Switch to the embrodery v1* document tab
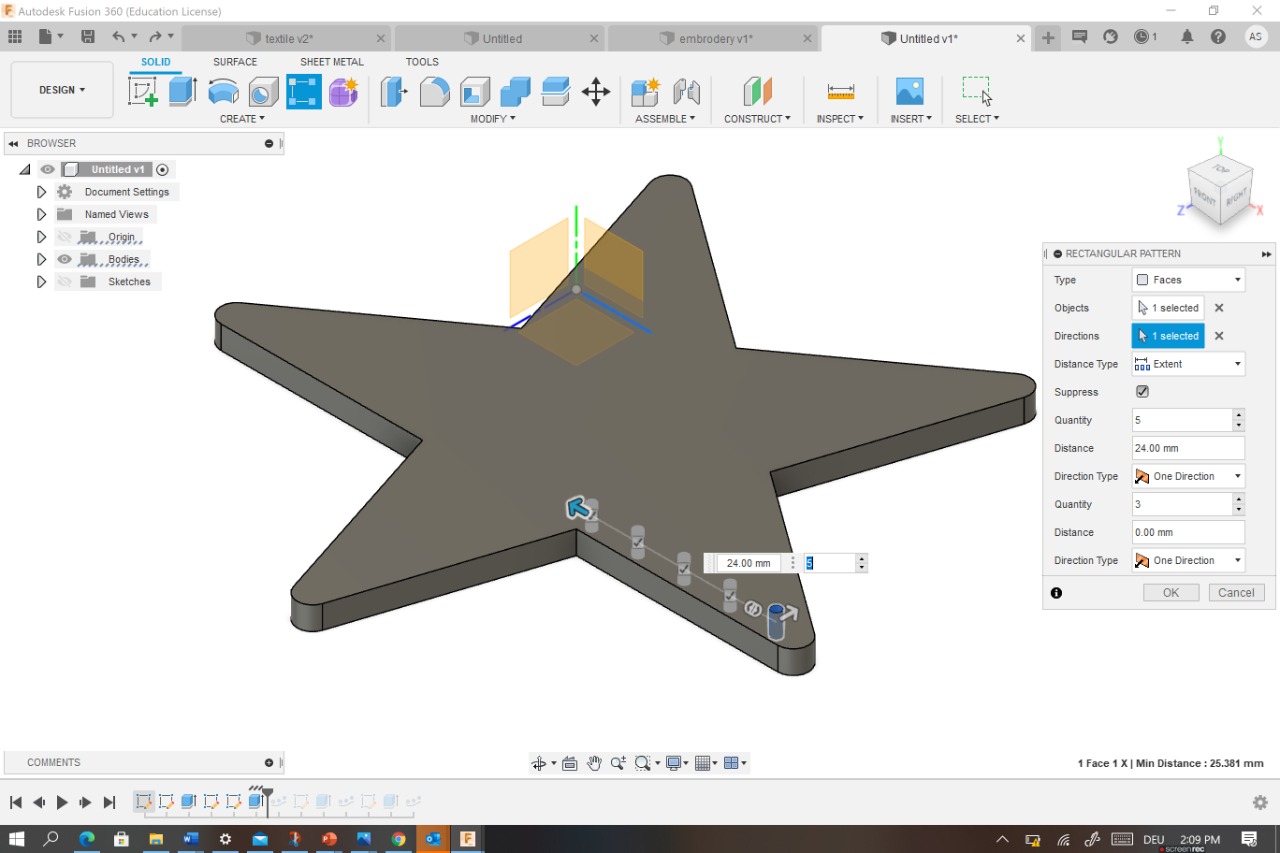The image size is (1280, 853). click(x=714, y=38)
